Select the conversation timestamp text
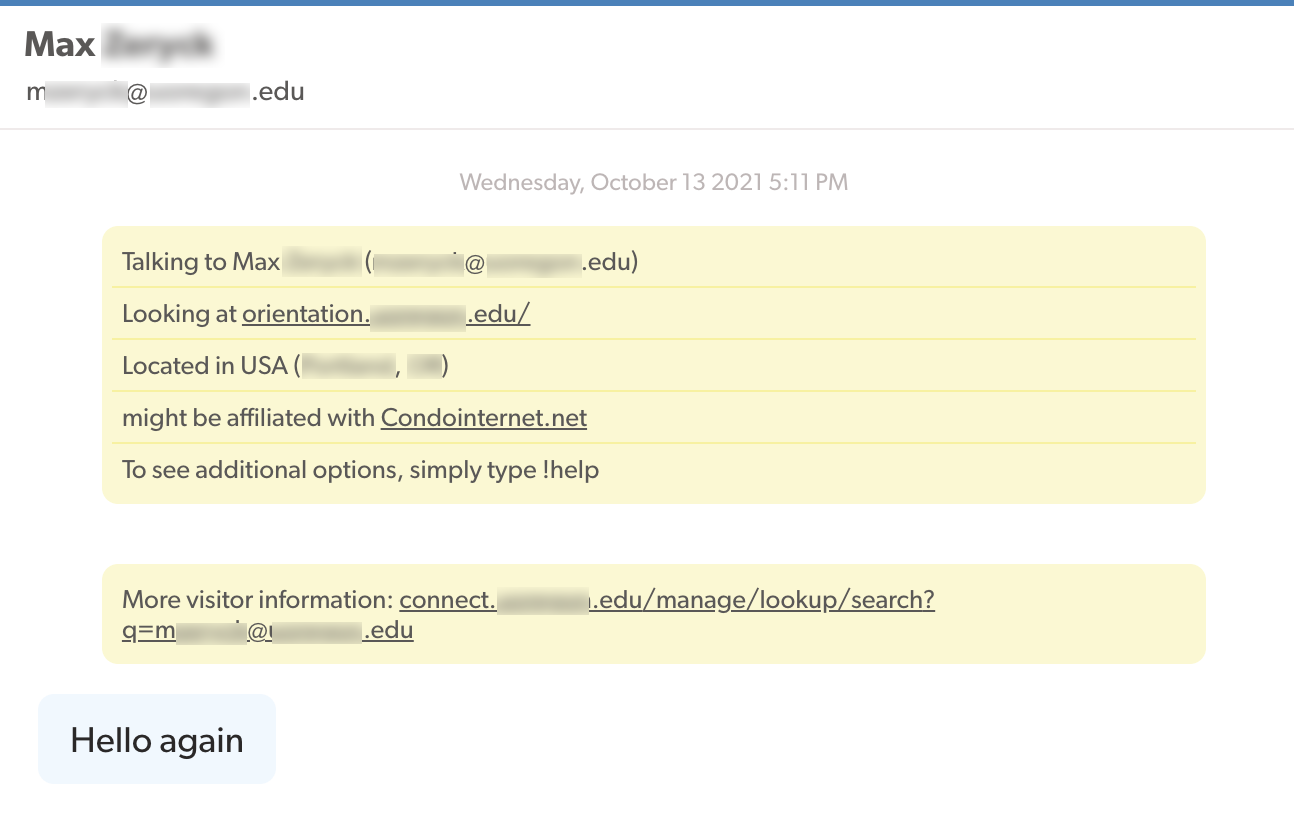The image size is (1294, 832). pyautogui.click(x=653, y=182)
